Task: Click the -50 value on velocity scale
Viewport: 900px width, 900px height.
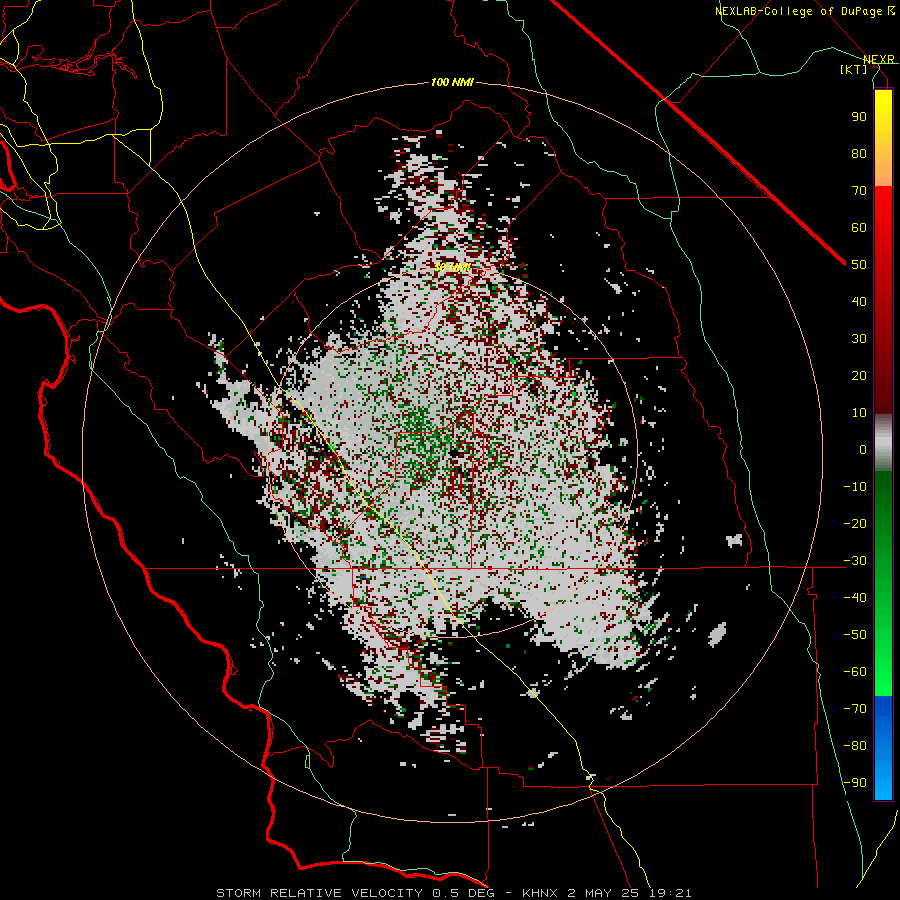Action: click(x=855, y=635)
